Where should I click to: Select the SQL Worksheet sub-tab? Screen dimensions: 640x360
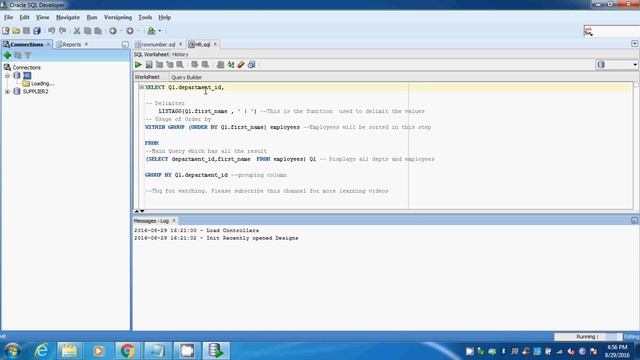point(151,54)
